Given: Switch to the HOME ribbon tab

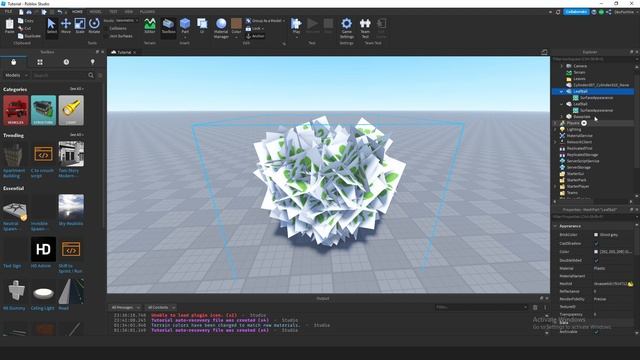Looking at the screenshot, I should tap(77, 12).
